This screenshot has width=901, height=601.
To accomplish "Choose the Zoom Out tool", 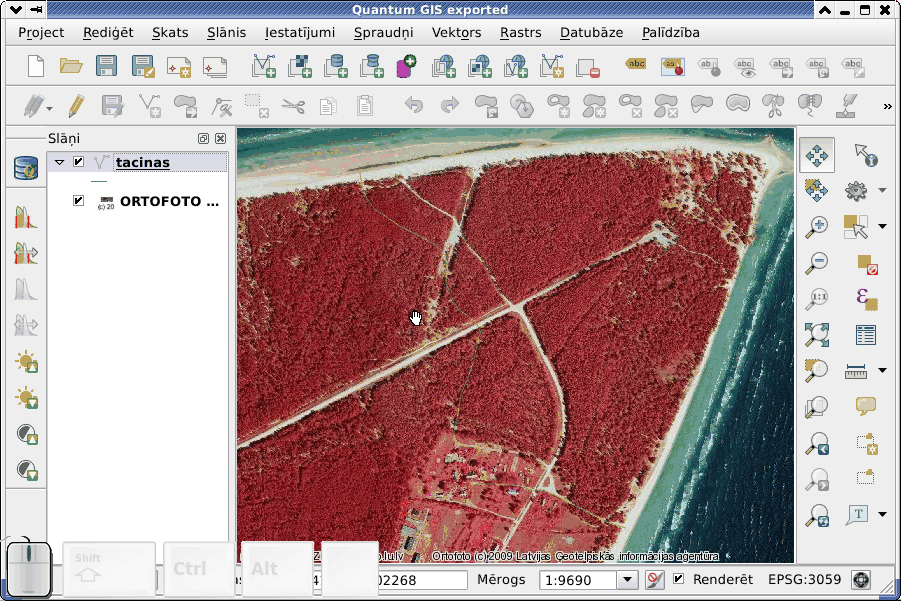I will tap(817, 263).
